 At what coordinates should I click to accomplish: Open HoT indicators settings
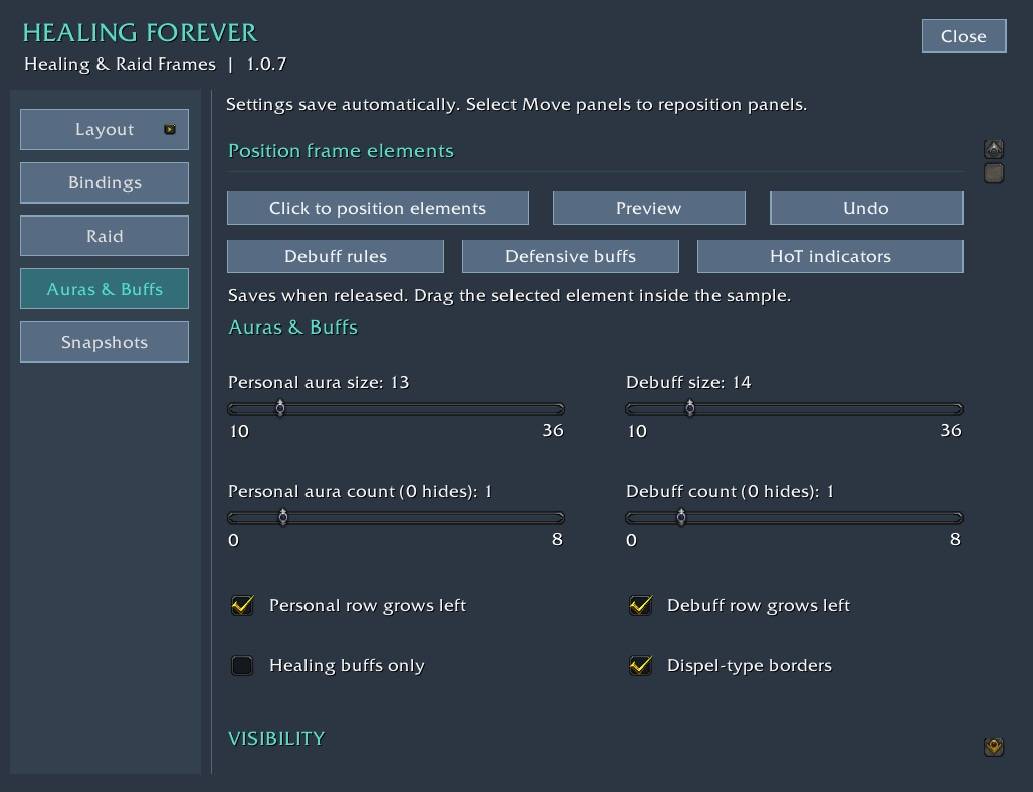click(830, 256)
